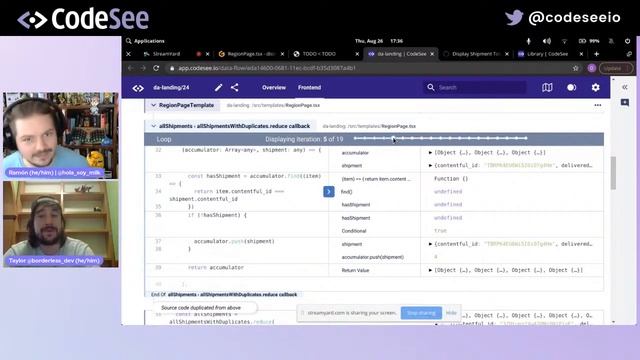Screen dimensions: 640x360
Task: Click the search magnifier icon in app header
Action: [431, 87]
